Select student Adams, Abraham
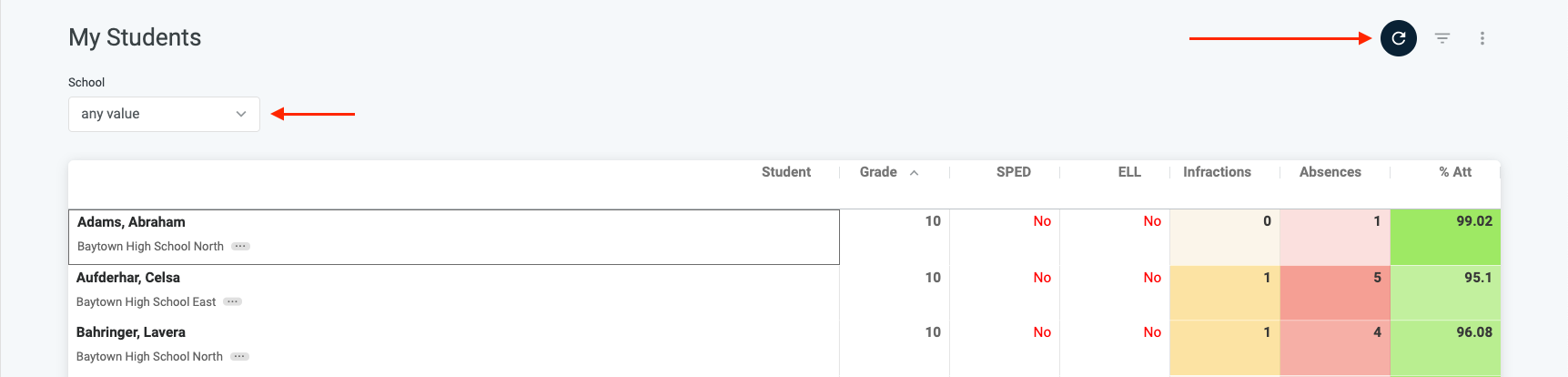The height and width of the screenshot is (377, 1568). pyautogui.click(x=131, y=222)
